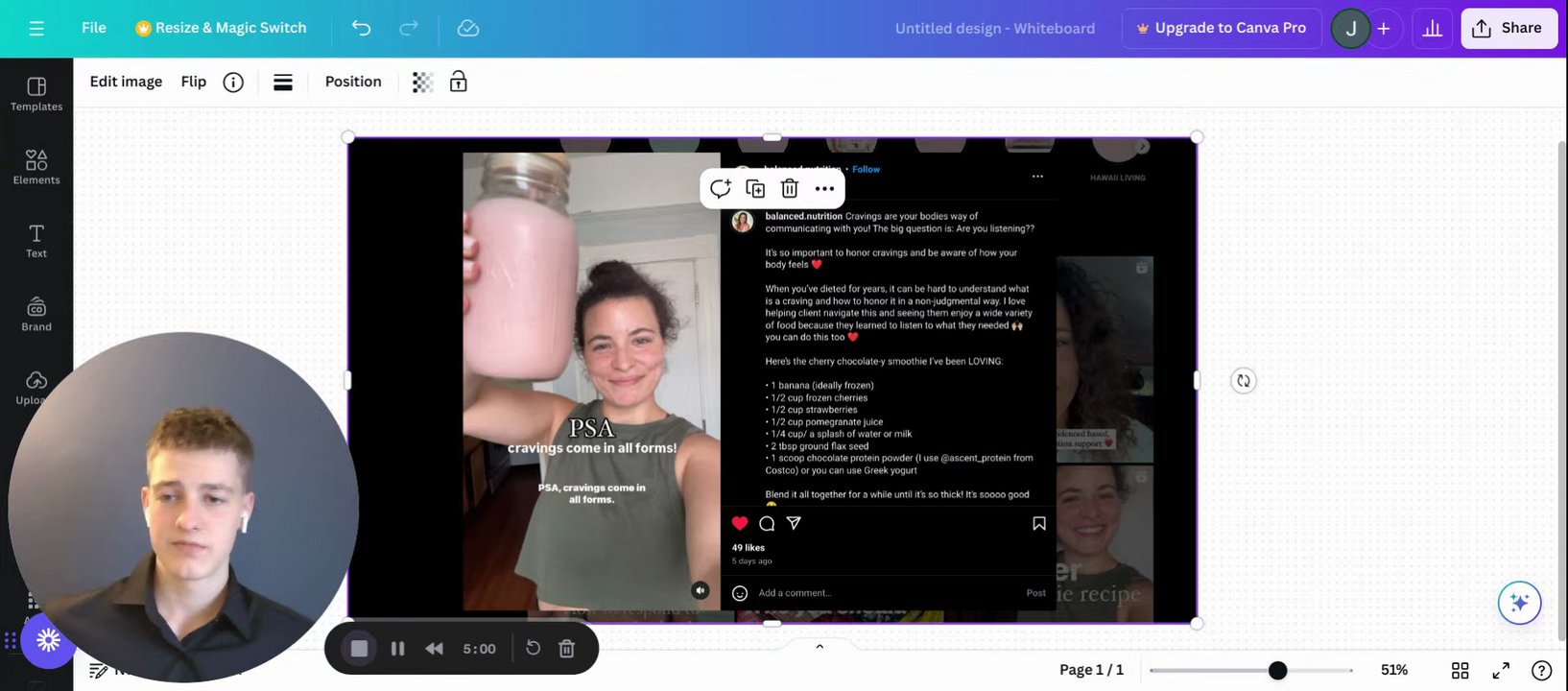
Task: Open the Brand sidebar tab
Action: coord(36,314)
